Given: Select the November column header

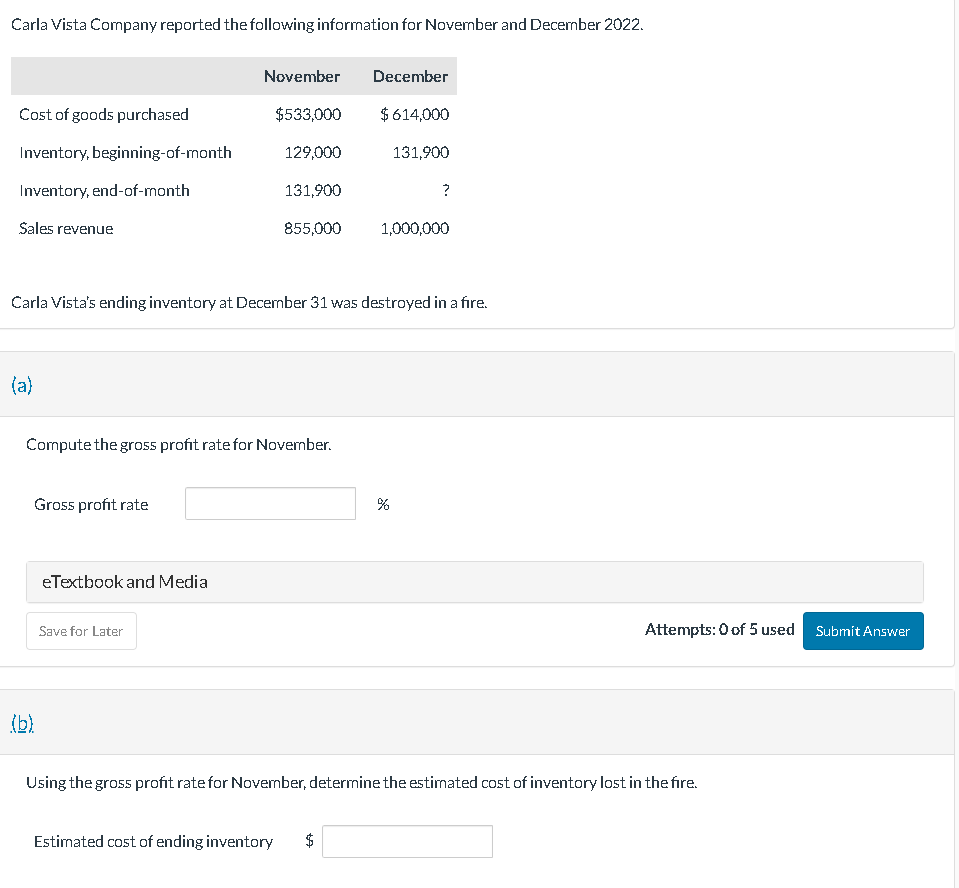Looking at the screenshot, I should (301, 76).
